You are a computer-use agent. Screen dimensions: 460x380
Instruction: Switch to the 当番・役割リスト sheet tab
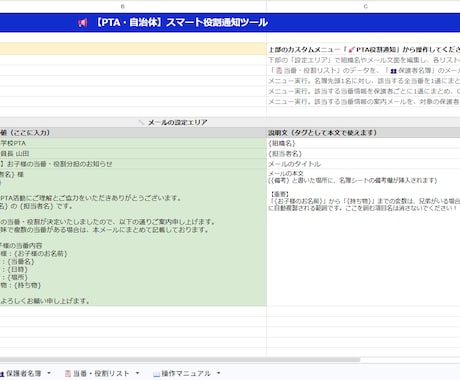coord(101,373)
